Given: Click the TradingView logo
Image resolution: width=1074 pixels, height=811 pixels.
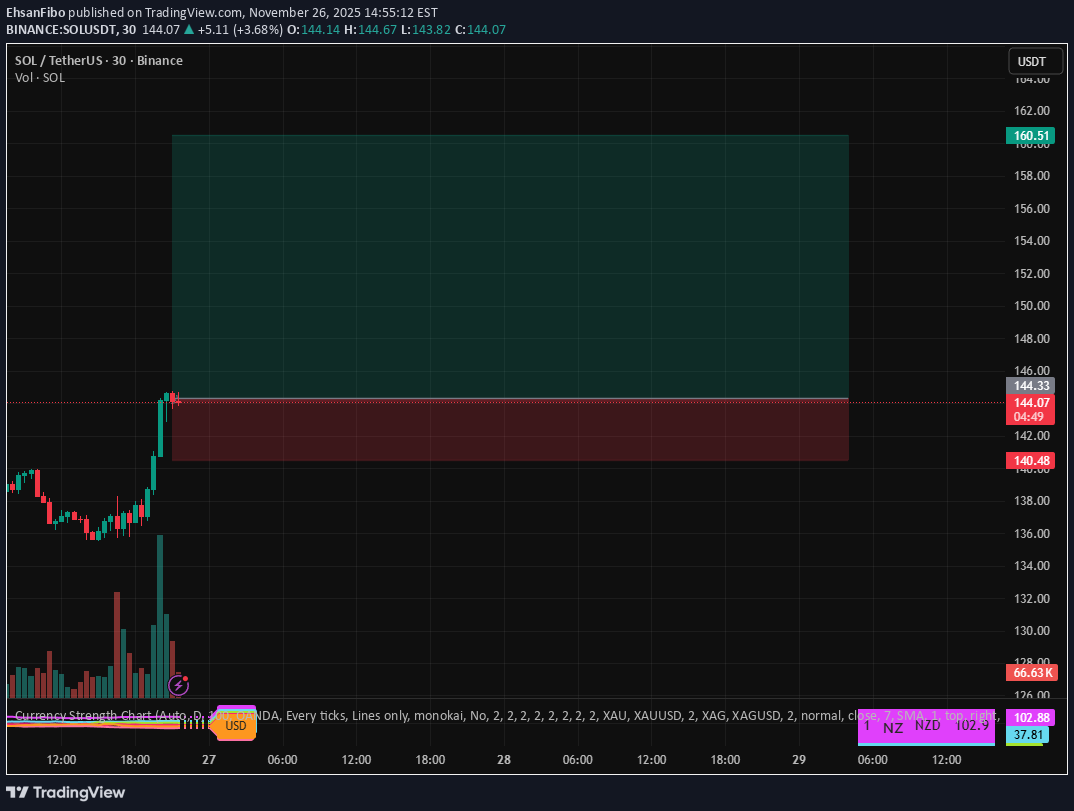Looking at the screenshot, I should point(66,792).
